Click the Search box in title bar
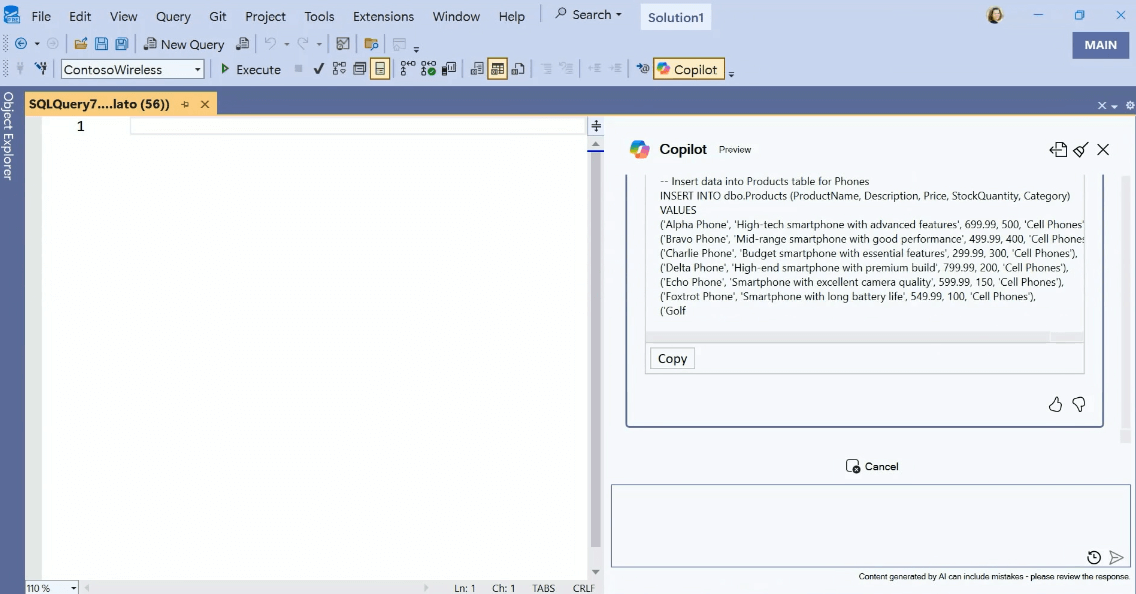 click(x=588, y=14)
